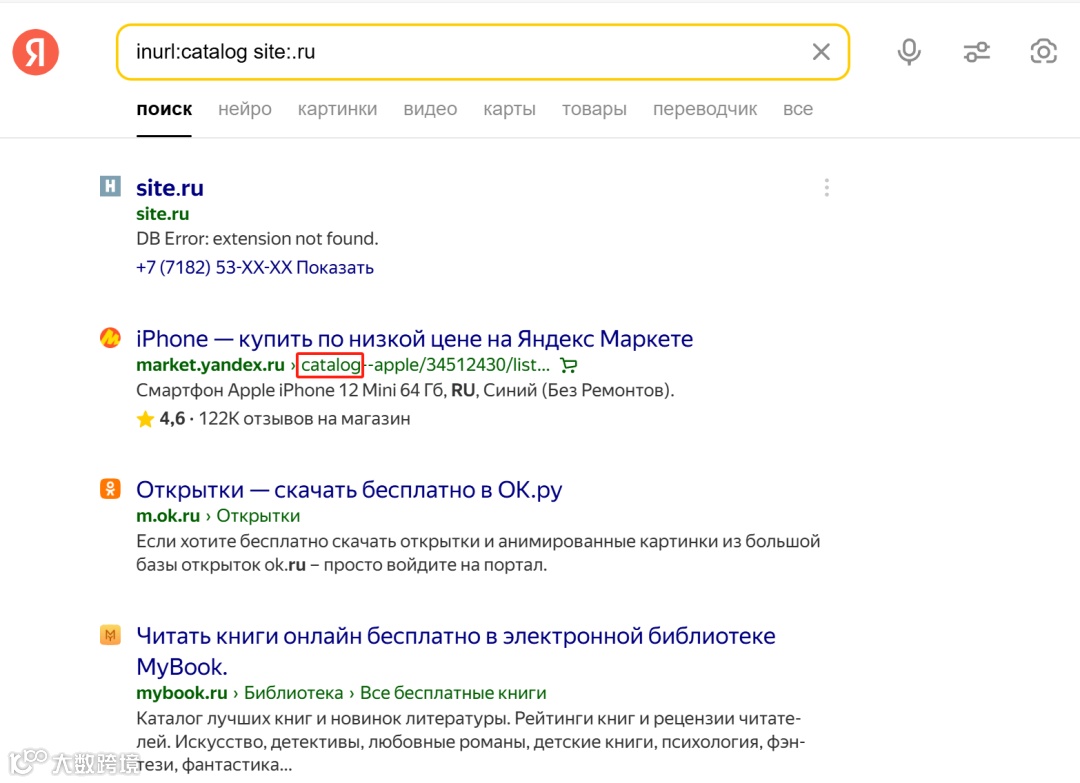1080x783 pixels.
Task: Click the OK.ru orange favicon
Action: pyautogui.click(x=110, y=488)
